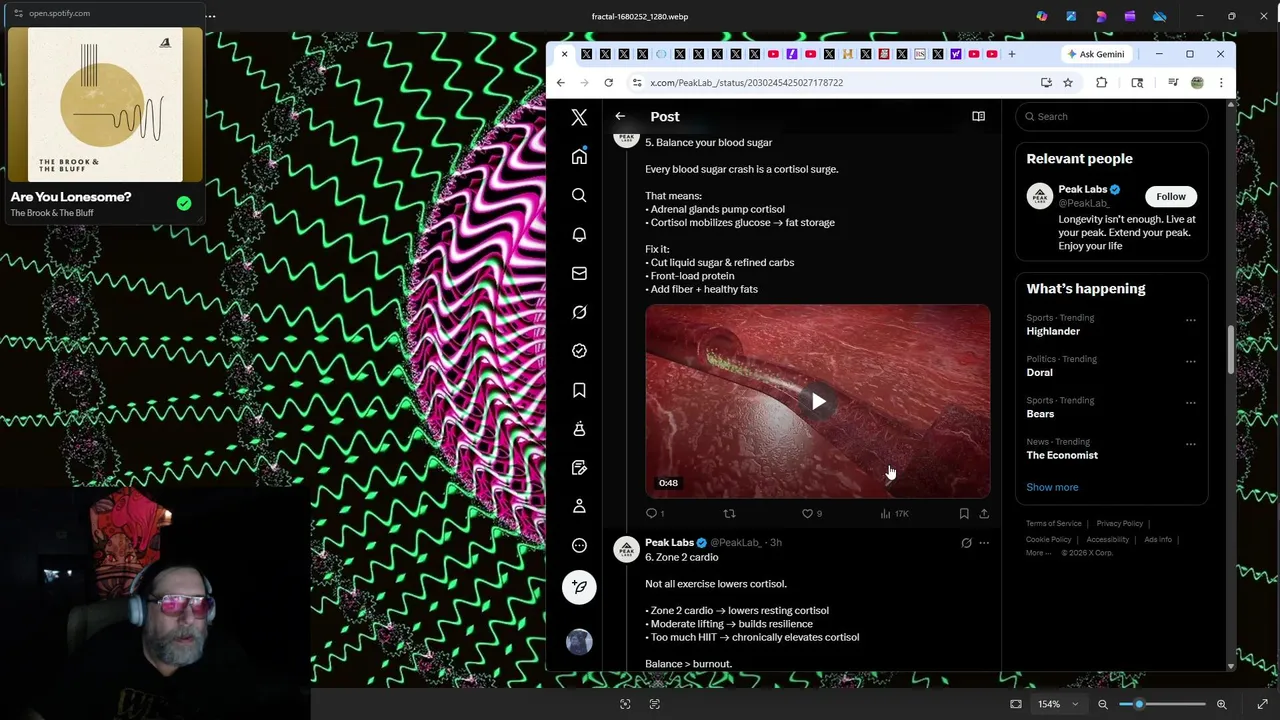The height and width of the screenshot is (720, 1280).
Task: Repost the blood sugar post
Action: [729, 513]
